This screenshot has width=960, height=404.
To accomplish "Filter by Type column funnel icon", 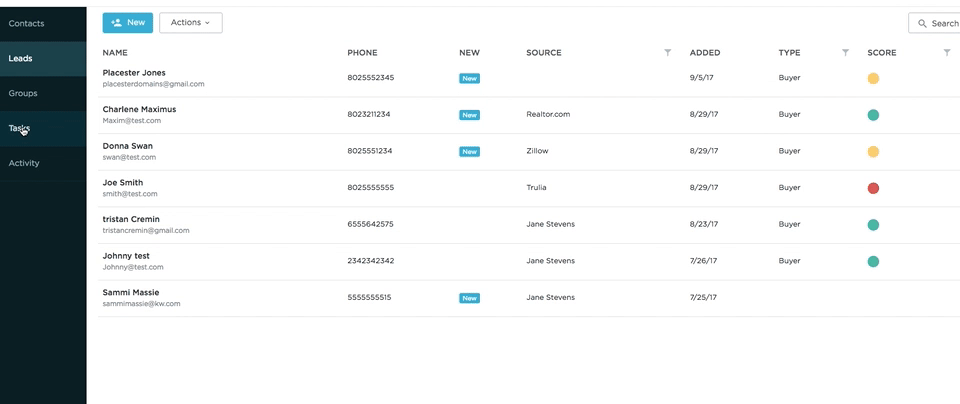I will (x=846, y=53).
